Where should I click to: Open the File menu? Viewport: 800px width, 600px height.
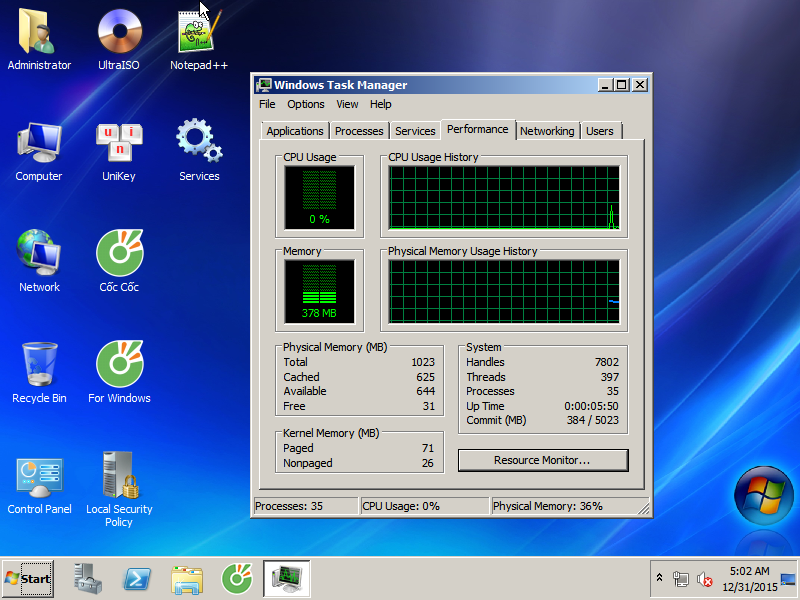click(267, 104)
